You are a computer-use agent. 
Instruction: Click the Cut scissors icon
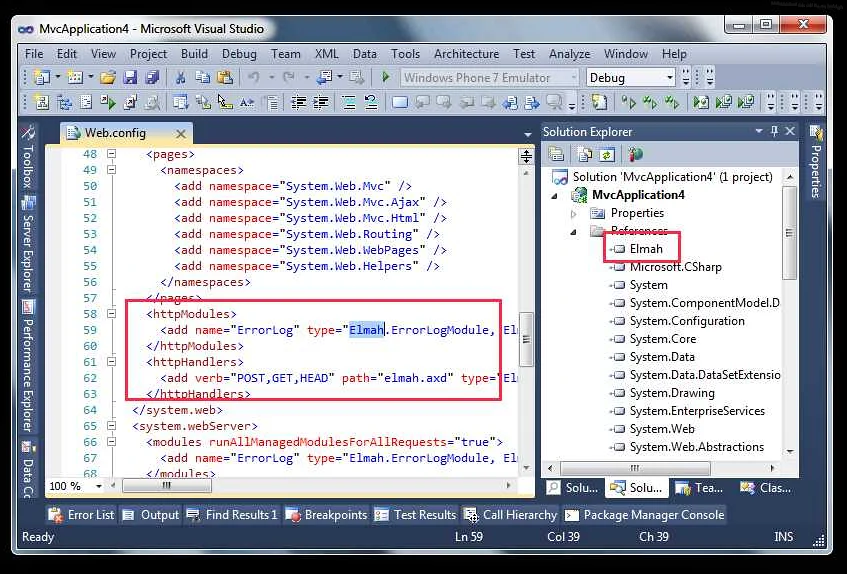click(180, 78)
